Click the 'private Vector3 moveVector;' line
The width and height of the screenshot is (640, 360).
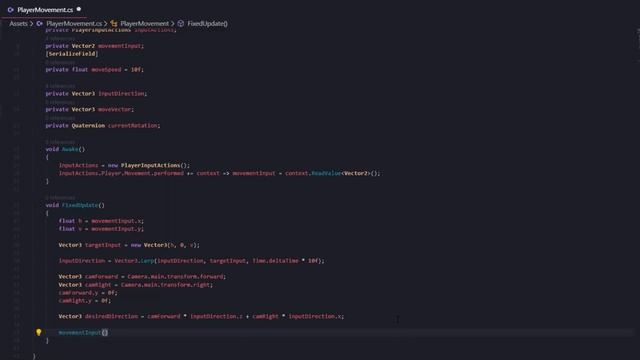point(90,109)
